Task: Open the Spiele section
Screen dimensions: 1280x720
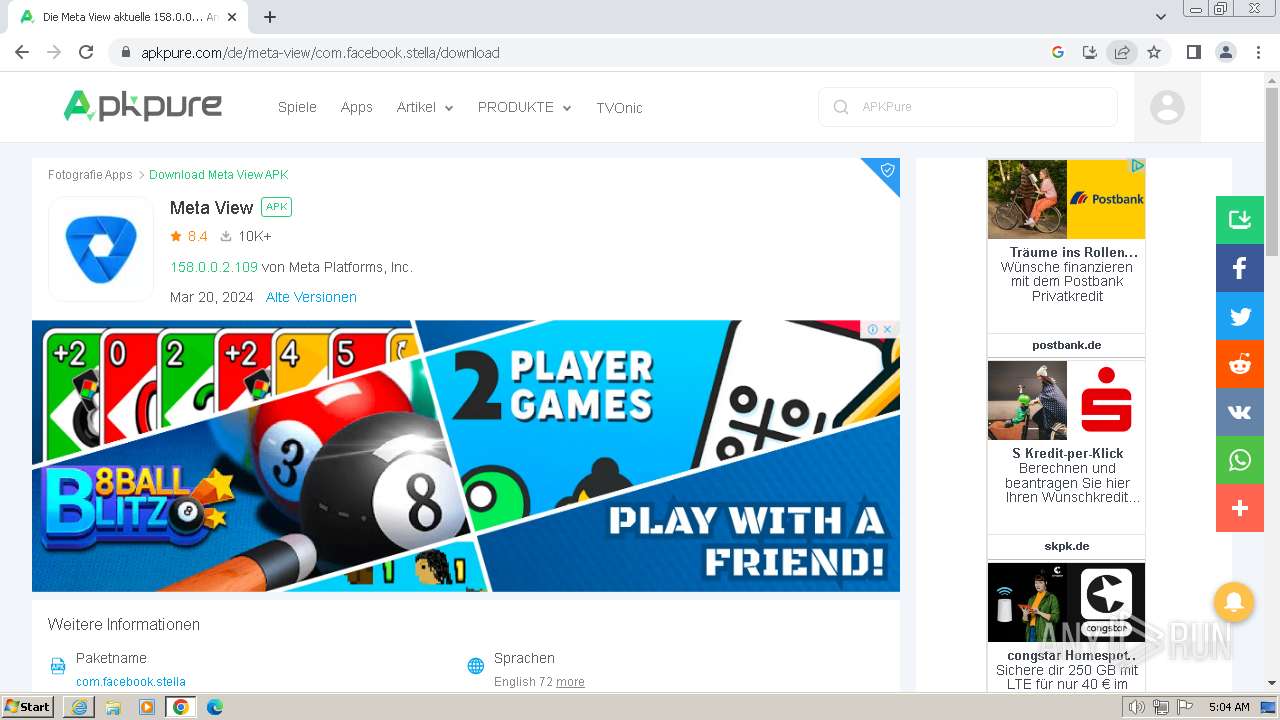Action: pos(297,107)
